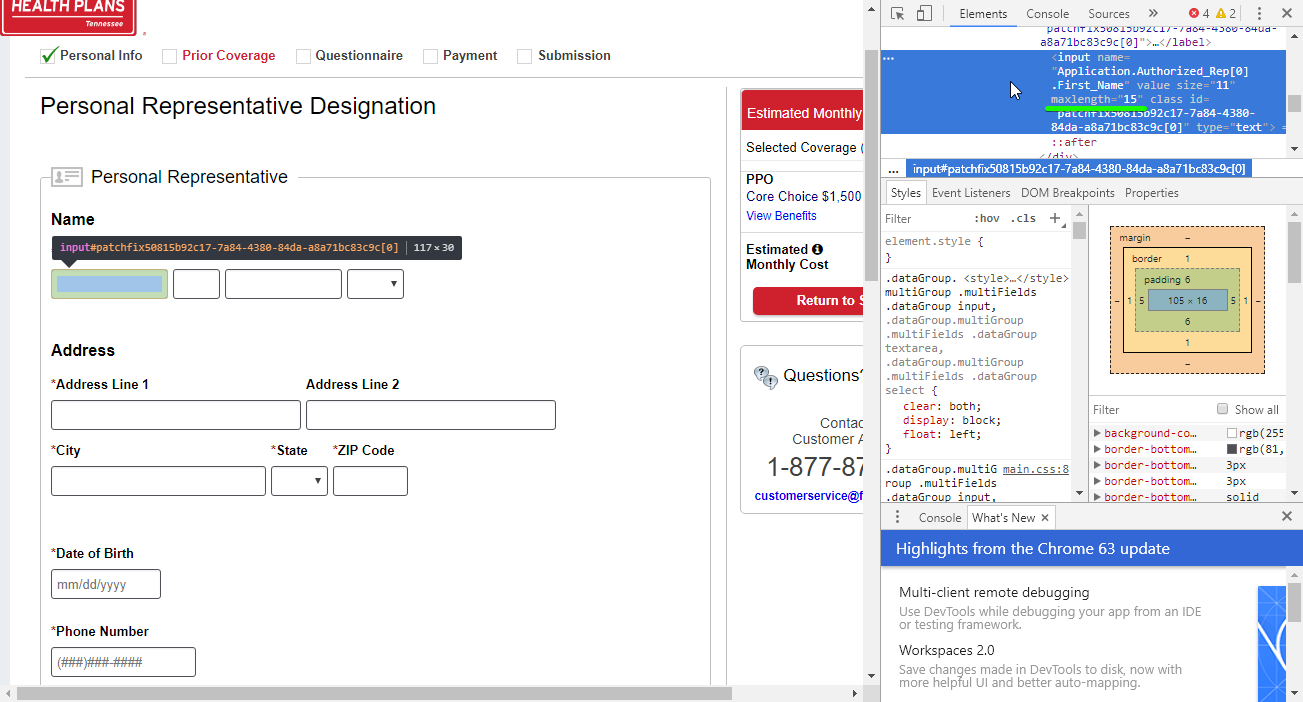Toggle the device toolbar icon

pos(924,14)
